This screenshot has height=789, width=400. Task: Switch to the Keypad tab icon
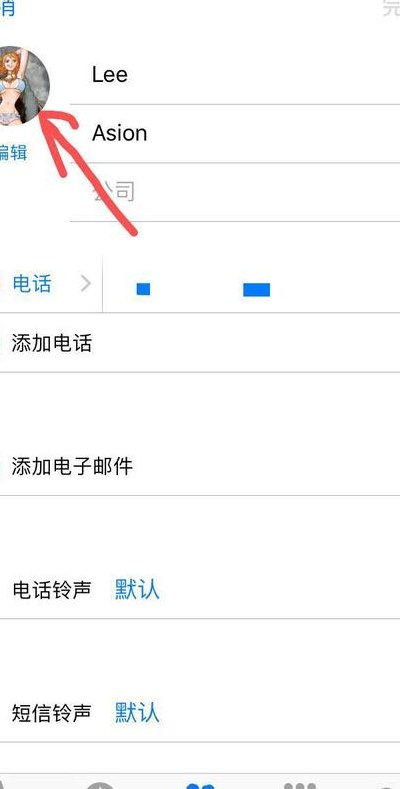pos(300,785)
